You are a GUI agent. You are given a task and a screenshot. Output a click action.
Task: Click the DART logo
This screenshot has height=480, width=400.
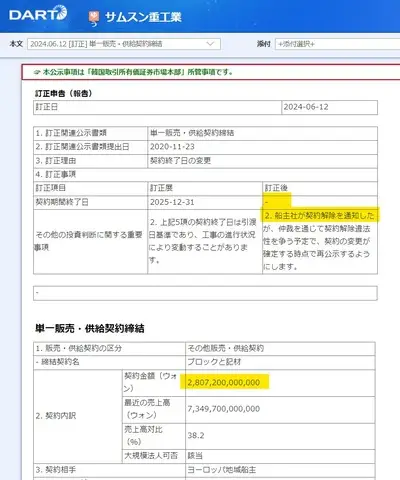(x=38, y=14)
